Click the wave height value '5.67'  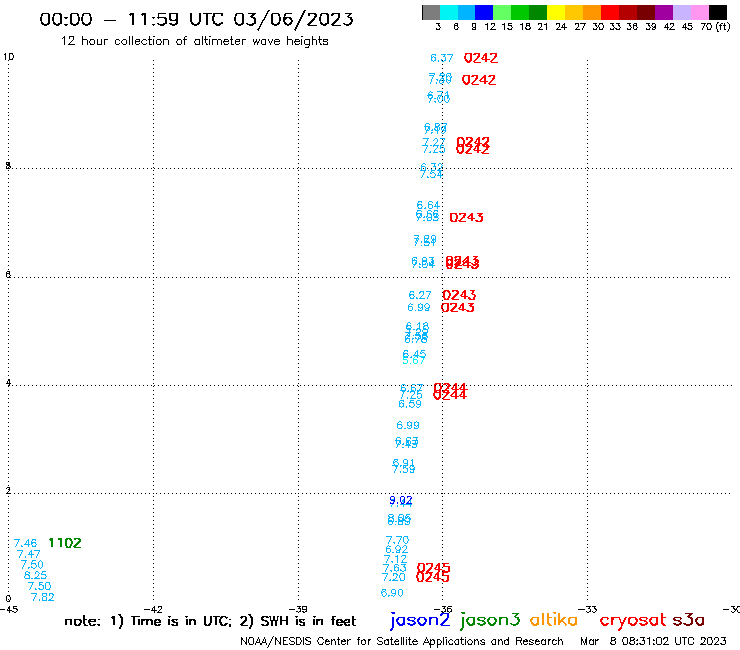click(414, 361)
